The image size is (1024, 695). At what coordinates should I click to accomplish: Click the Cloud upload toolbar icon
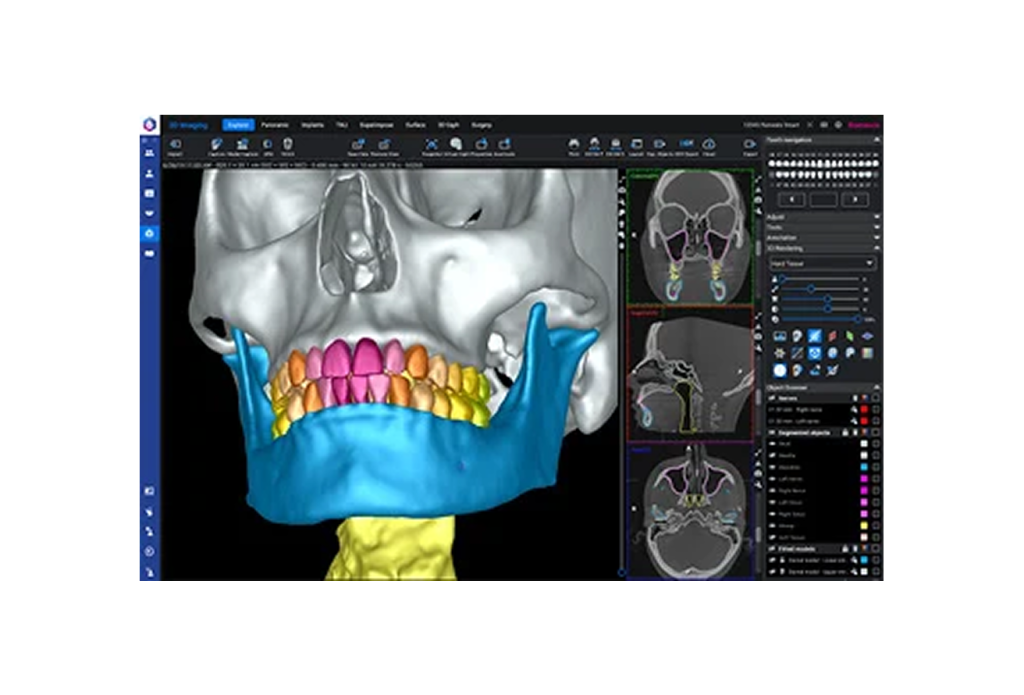[708, 146]
